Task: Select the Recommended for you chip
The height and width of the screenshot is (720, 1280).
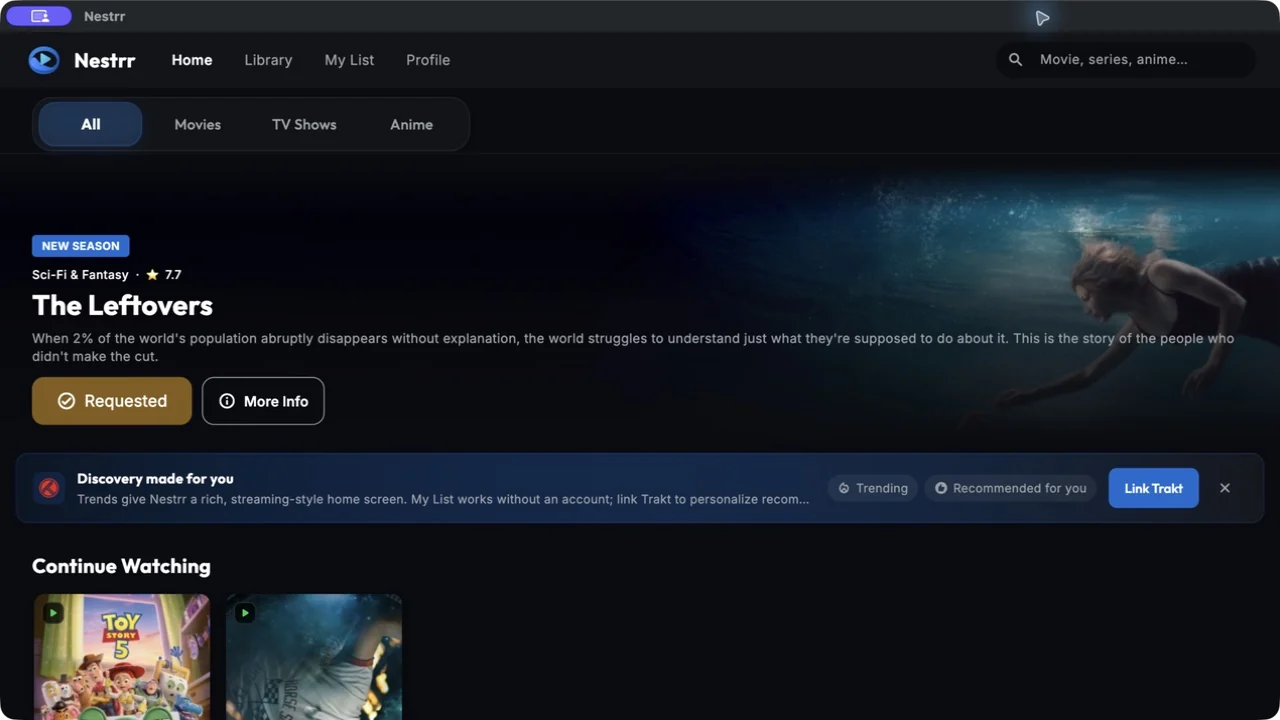Action: (x=1010, y=488)
